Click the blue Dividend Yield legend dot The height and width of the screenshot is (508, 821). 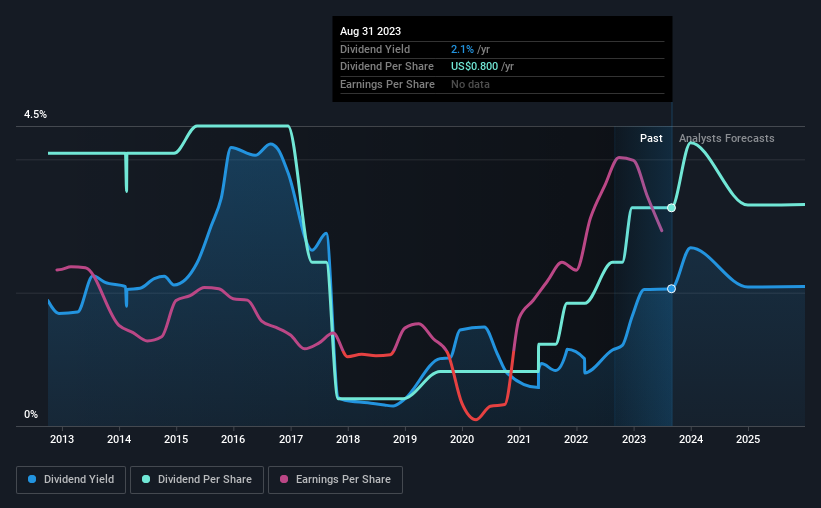pyautogui.click(x=32, y=479)
